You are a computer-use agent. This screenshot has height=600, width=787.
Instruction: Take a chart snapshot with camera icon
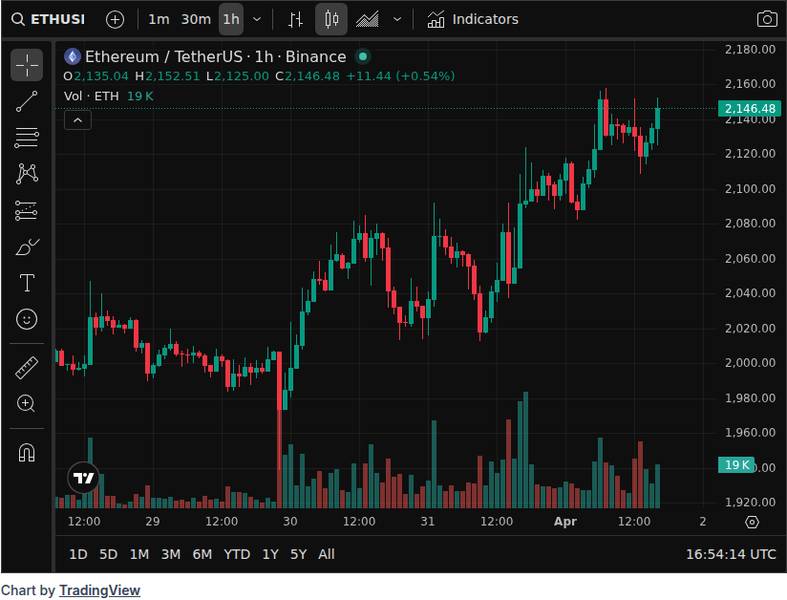(767, 20)
